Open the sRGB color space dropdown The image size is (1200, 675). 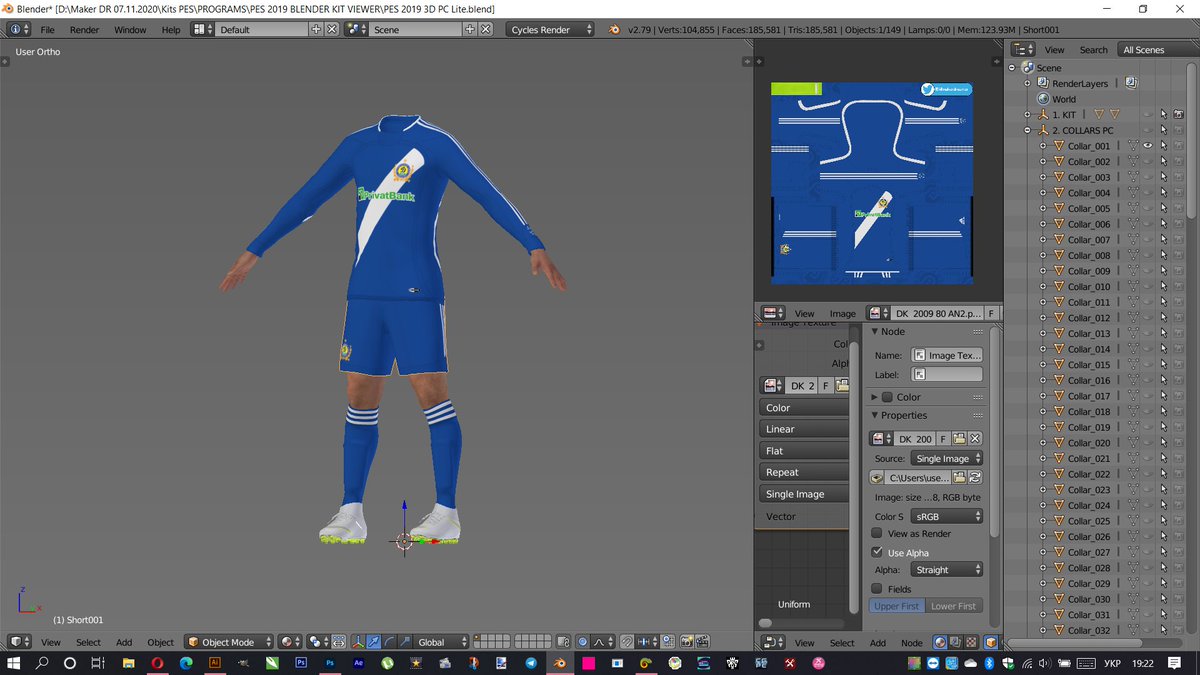click(x=947, y=517)
